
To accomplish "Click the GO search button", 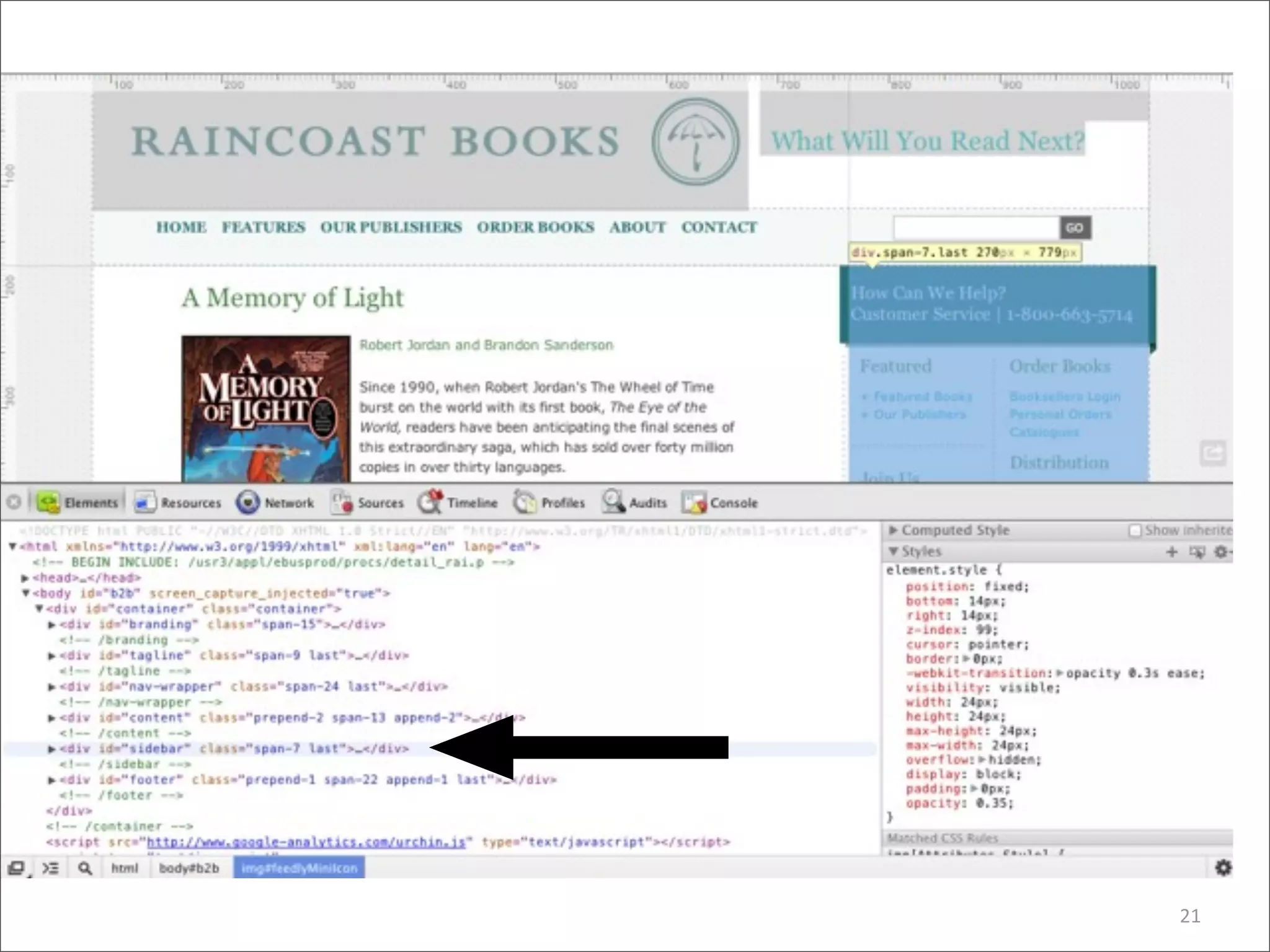I will coord(1075,228).
